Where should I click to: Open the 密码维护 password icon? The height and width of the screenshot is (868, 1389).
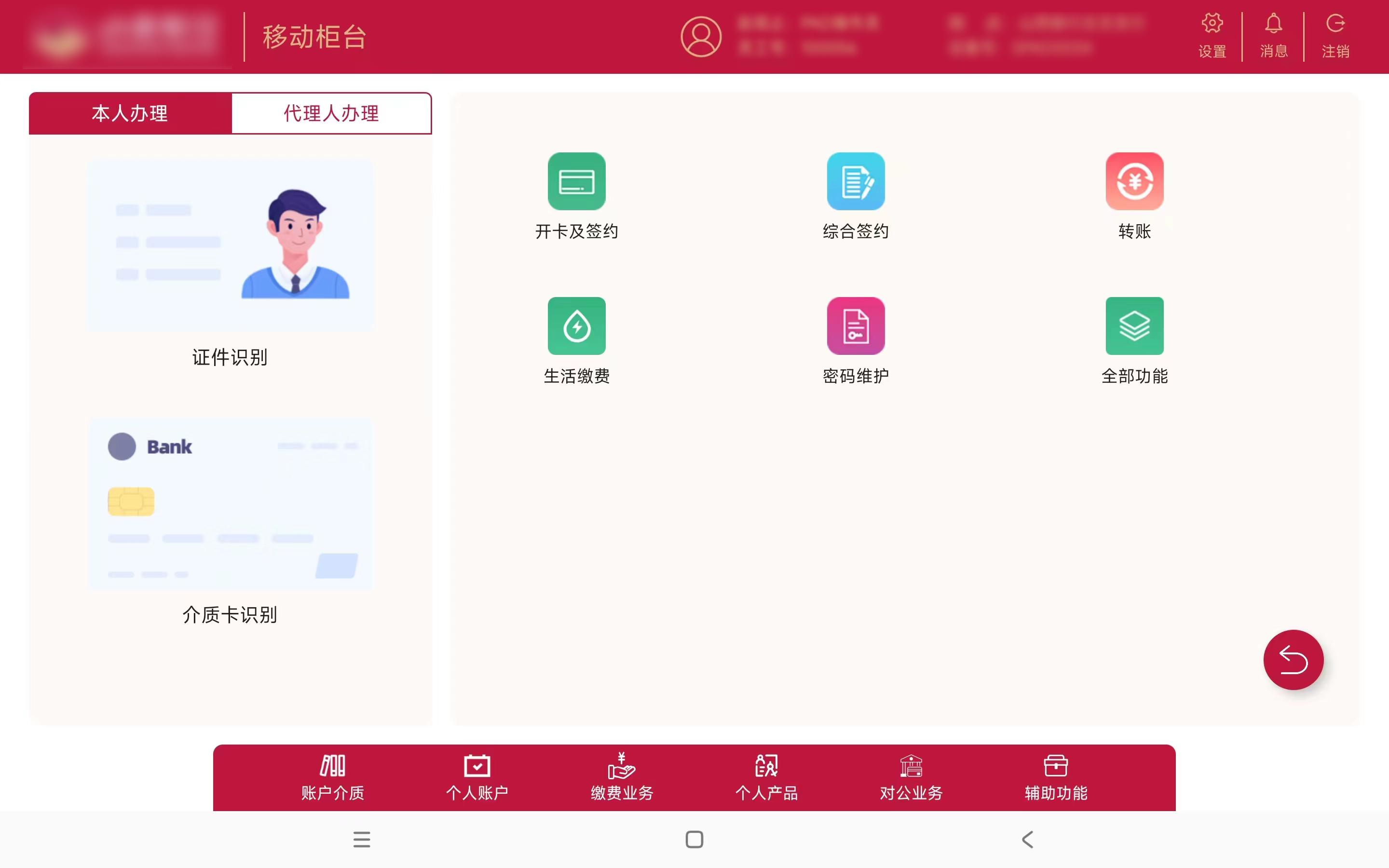pyautogui.click(x=855, y=326)
